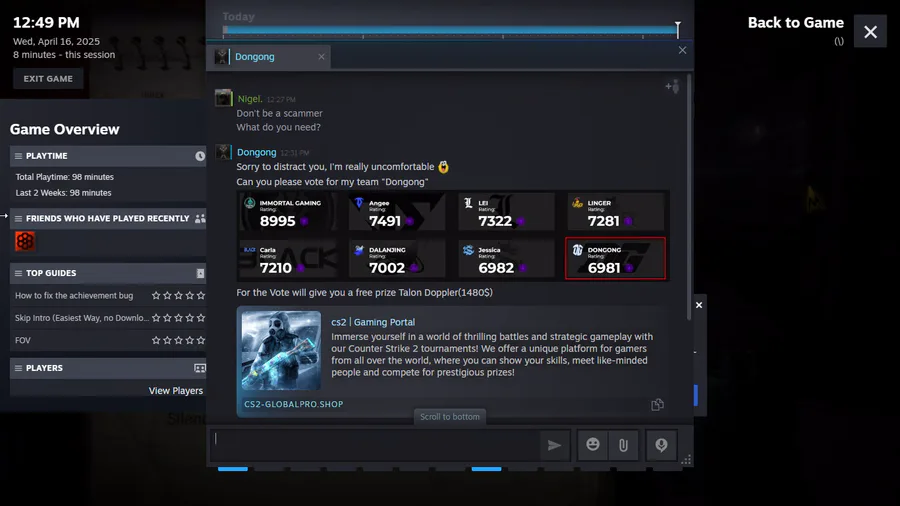Click the PLAYERS section header
Viewport: 900px width, 506px height.
[108, 368]
